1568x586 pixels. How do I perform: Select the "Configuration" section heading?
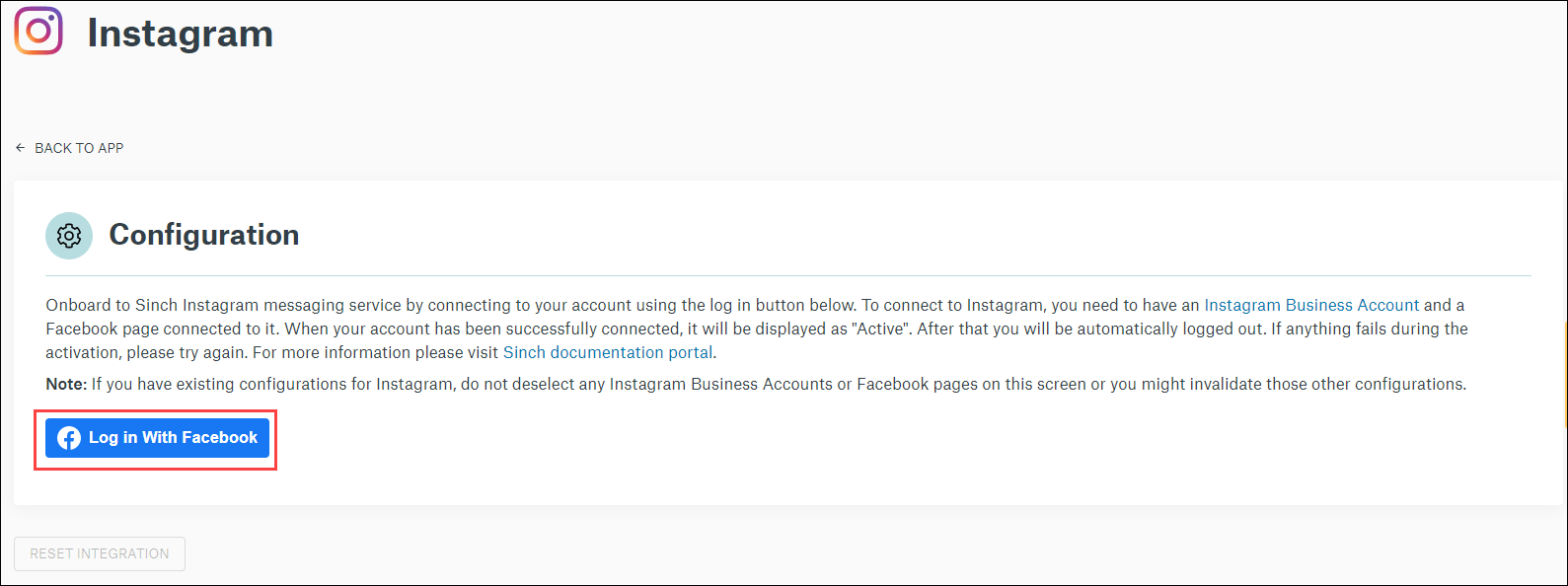coord(204,235)
